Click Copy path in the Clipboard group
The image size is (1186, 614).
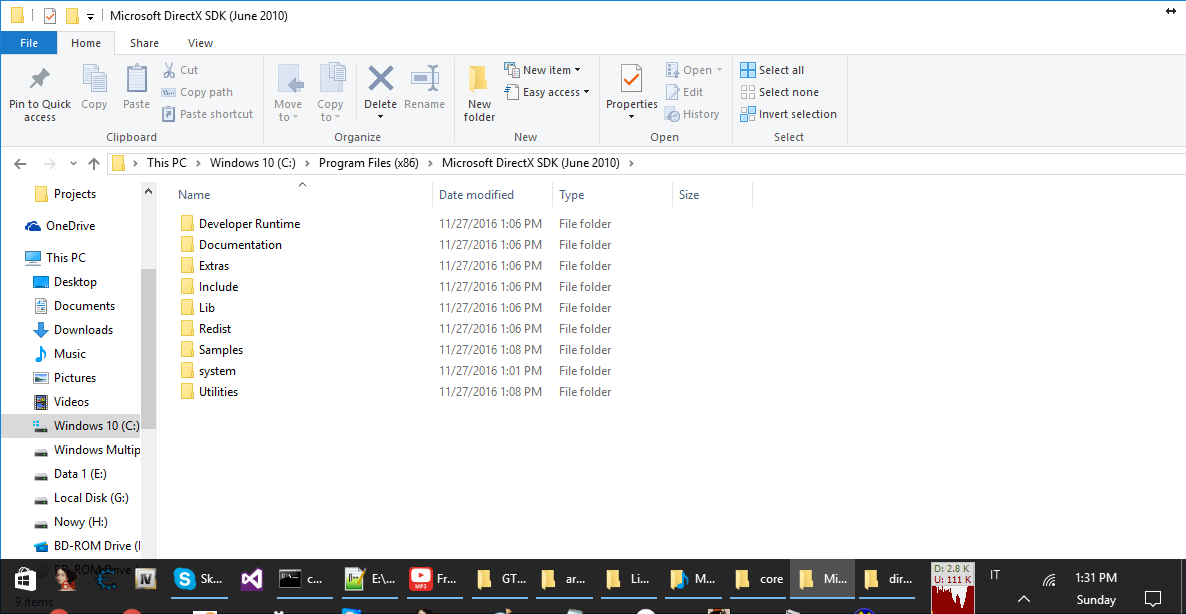click(x=197, y=92)
